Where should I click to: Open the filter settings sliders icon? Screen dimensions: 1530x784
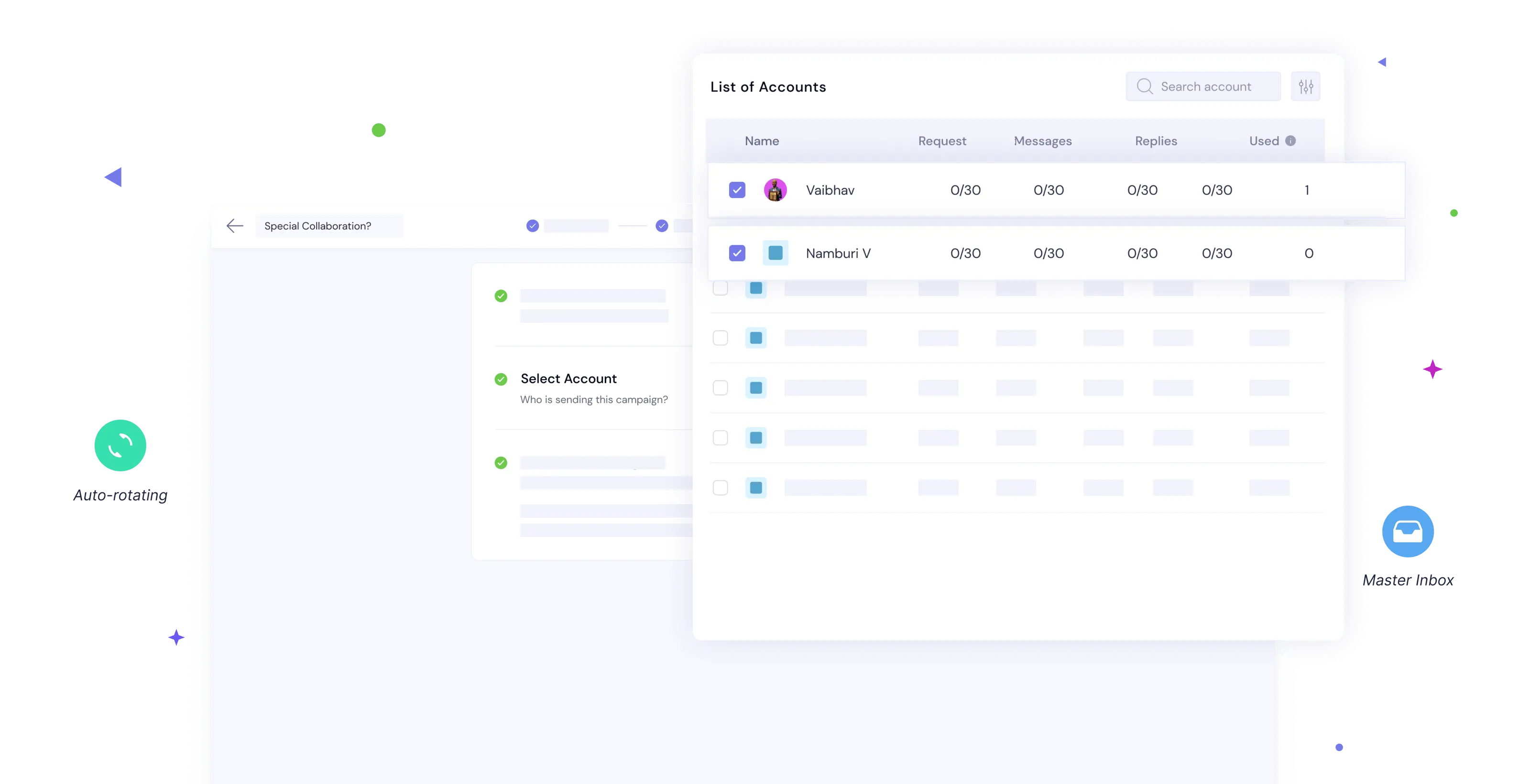point(1305,87)
